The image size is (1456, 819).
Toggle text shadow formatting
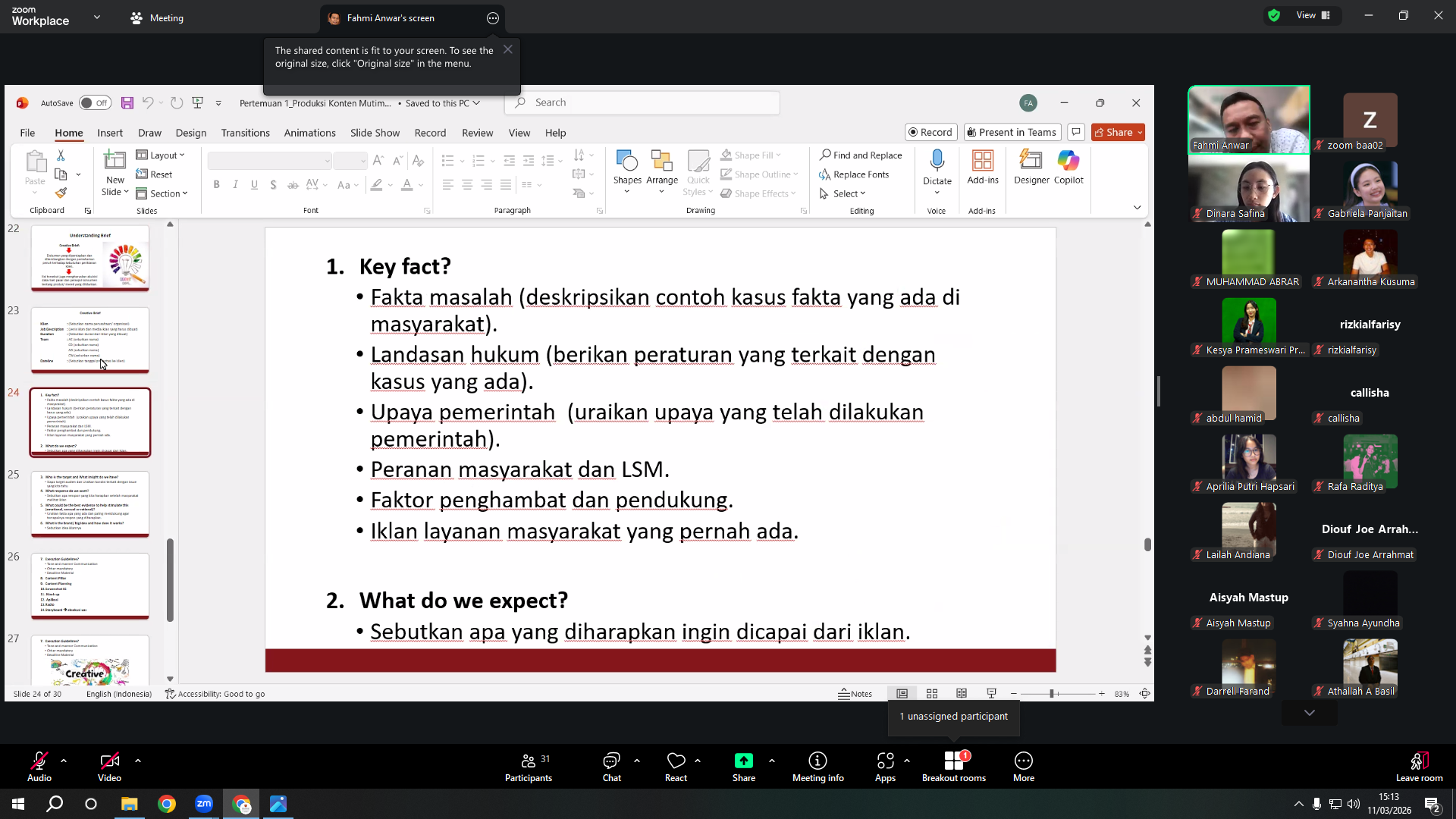tap(273, 184)
